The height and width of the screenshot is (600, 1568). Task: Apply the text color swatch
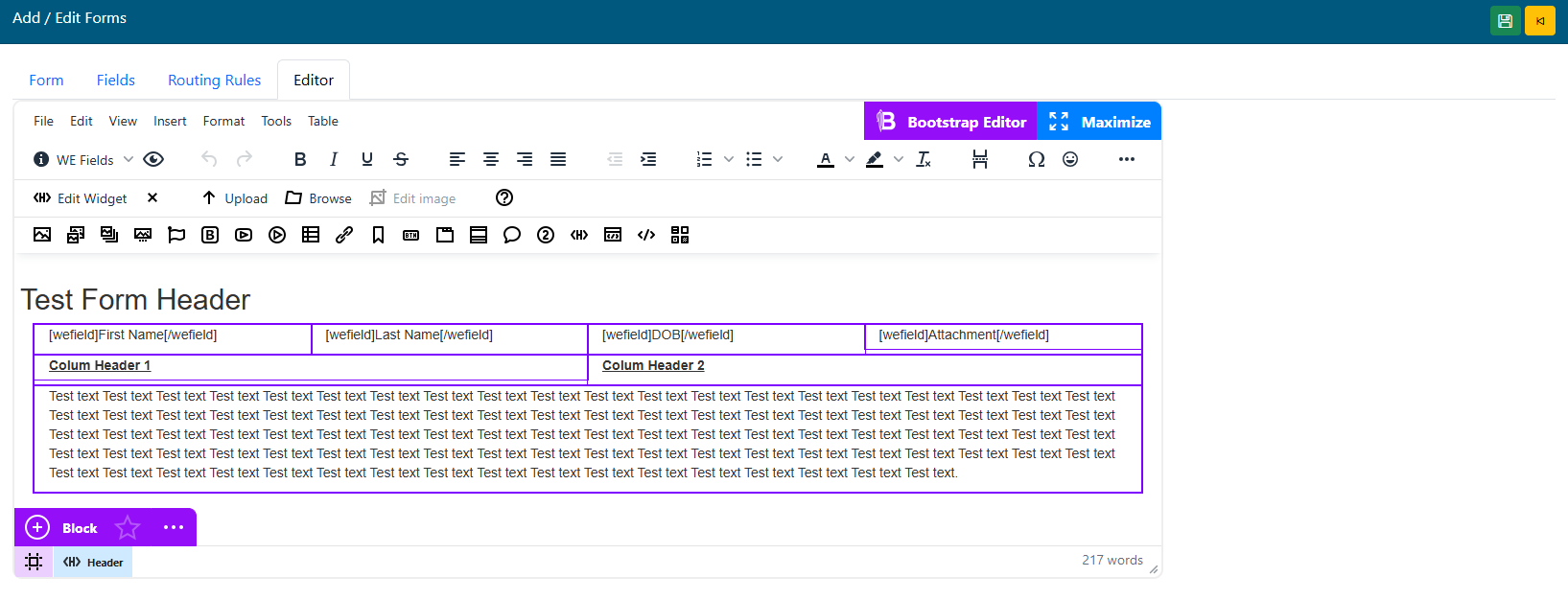coord(826,160)
